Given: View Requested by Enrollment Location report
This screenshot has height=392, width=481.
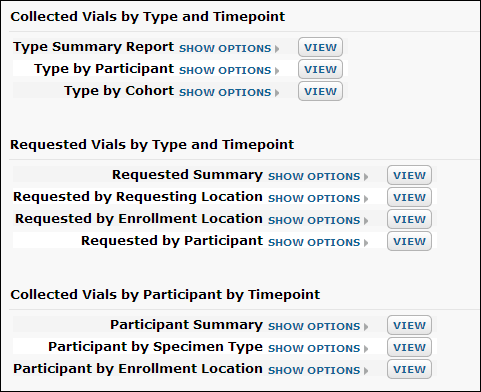Looking at the screenshot, I should [409, 219].
